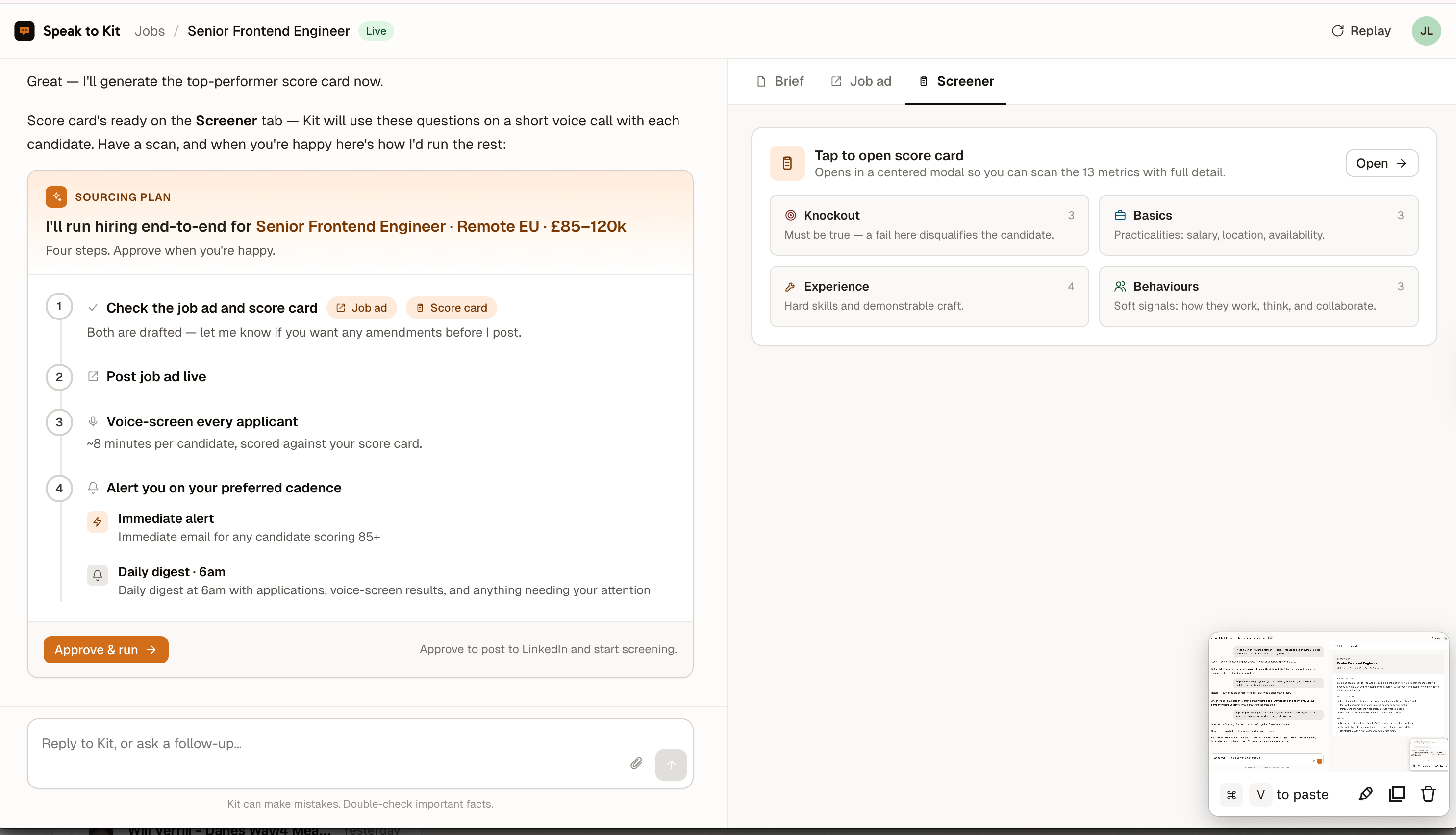1456x835 pixels.
Task: Open the Score card chip in step 1
Action: (451, 308)
